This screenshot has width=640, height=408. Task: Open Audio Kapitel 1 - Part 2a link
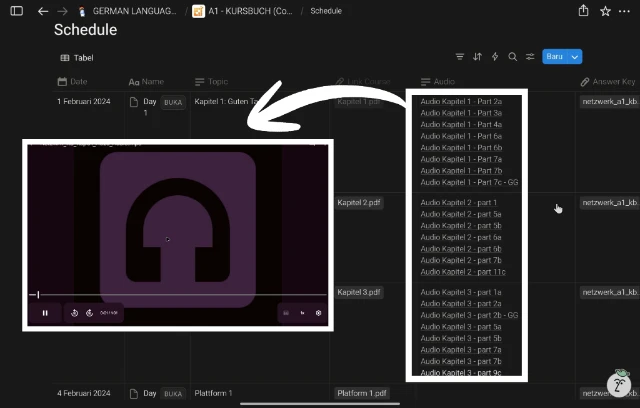tap(461, 101)
